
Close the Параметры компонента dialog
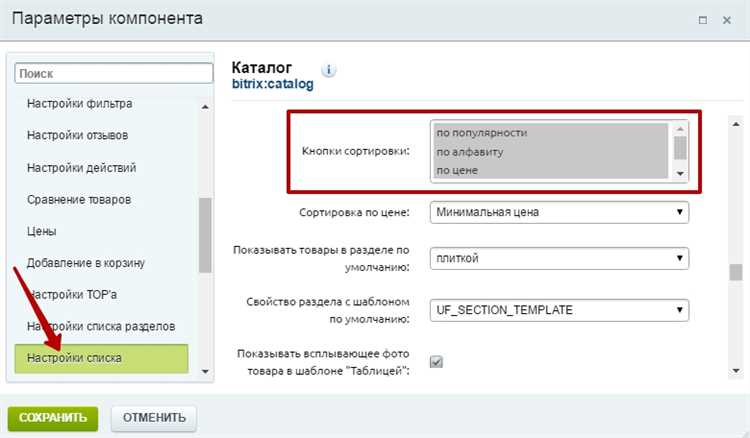point(727,20)
